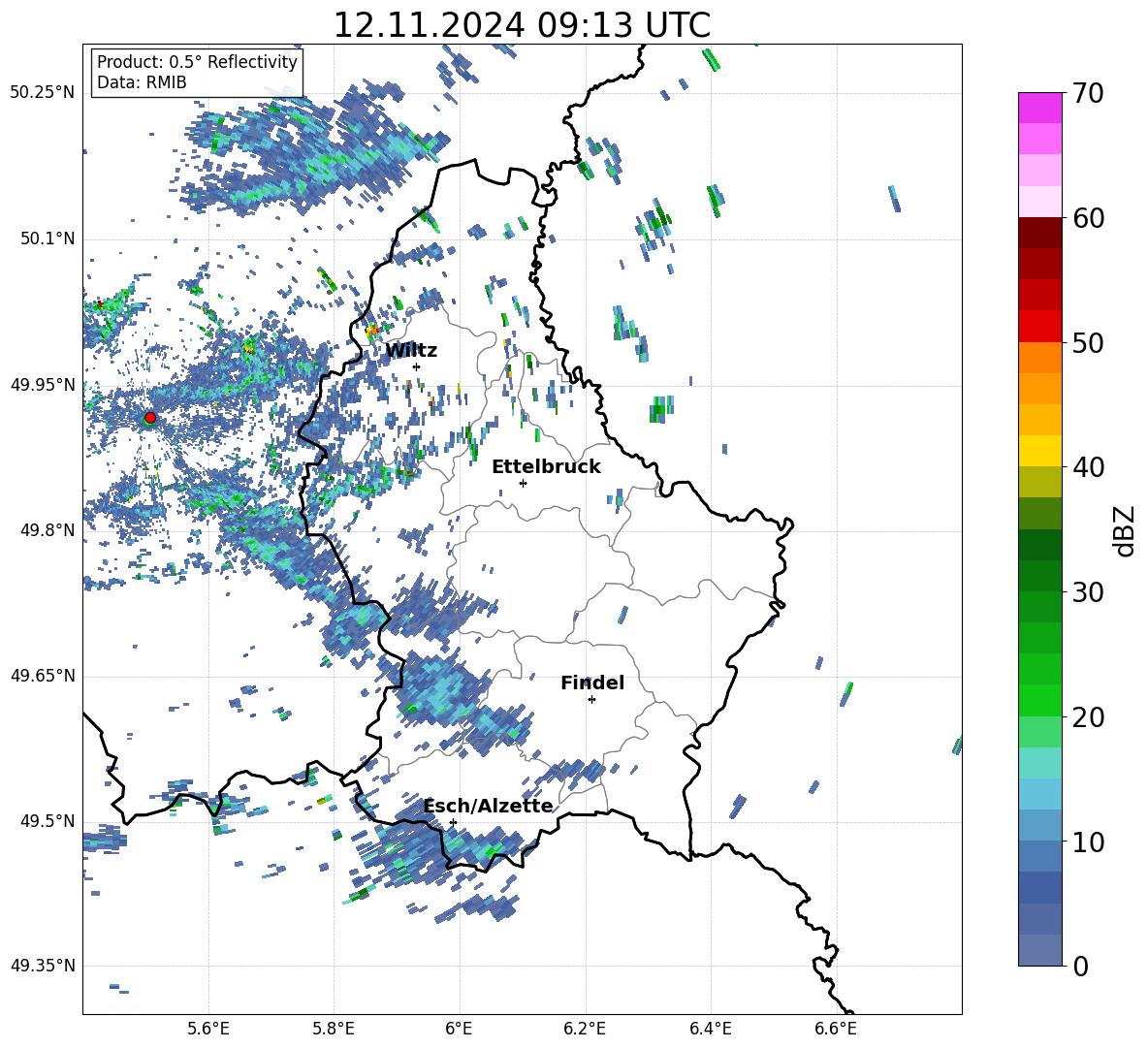Screen dimensions: 1148x1048
Task: Click the 'Data: RMIB' text
Action: [142, 82]
